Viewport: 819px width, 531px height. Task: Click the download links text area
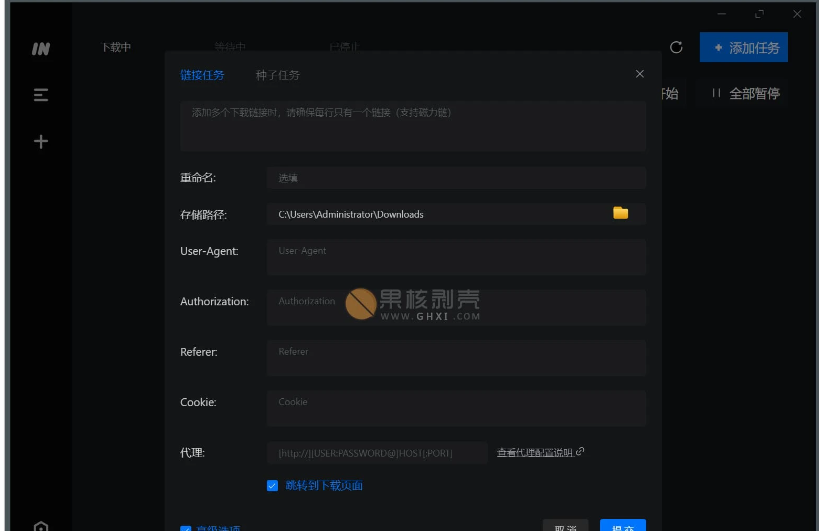[x=413, y=126]
